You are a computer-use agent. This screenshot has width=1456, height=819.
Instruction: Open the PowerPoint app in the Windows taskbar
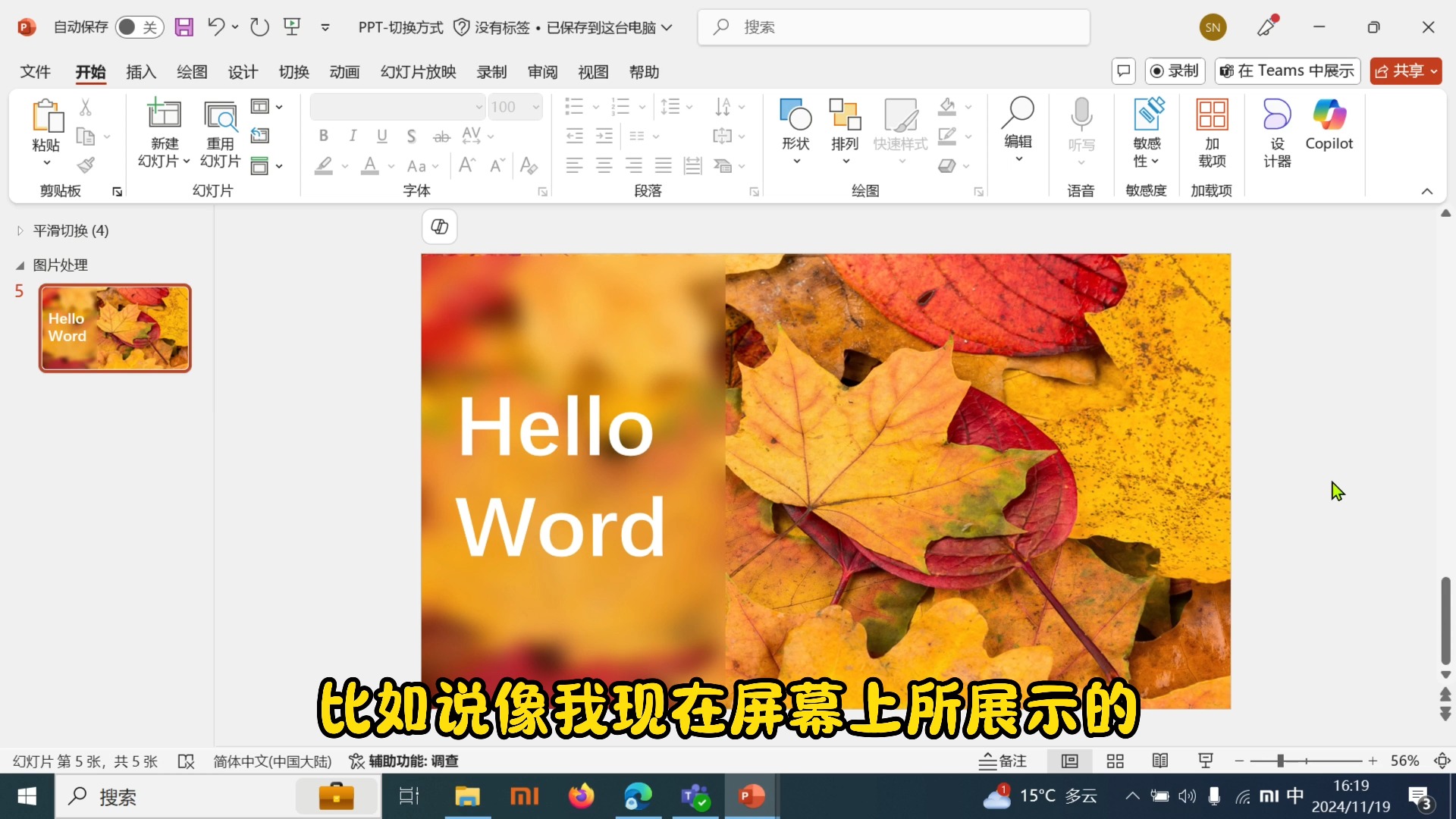751,796
